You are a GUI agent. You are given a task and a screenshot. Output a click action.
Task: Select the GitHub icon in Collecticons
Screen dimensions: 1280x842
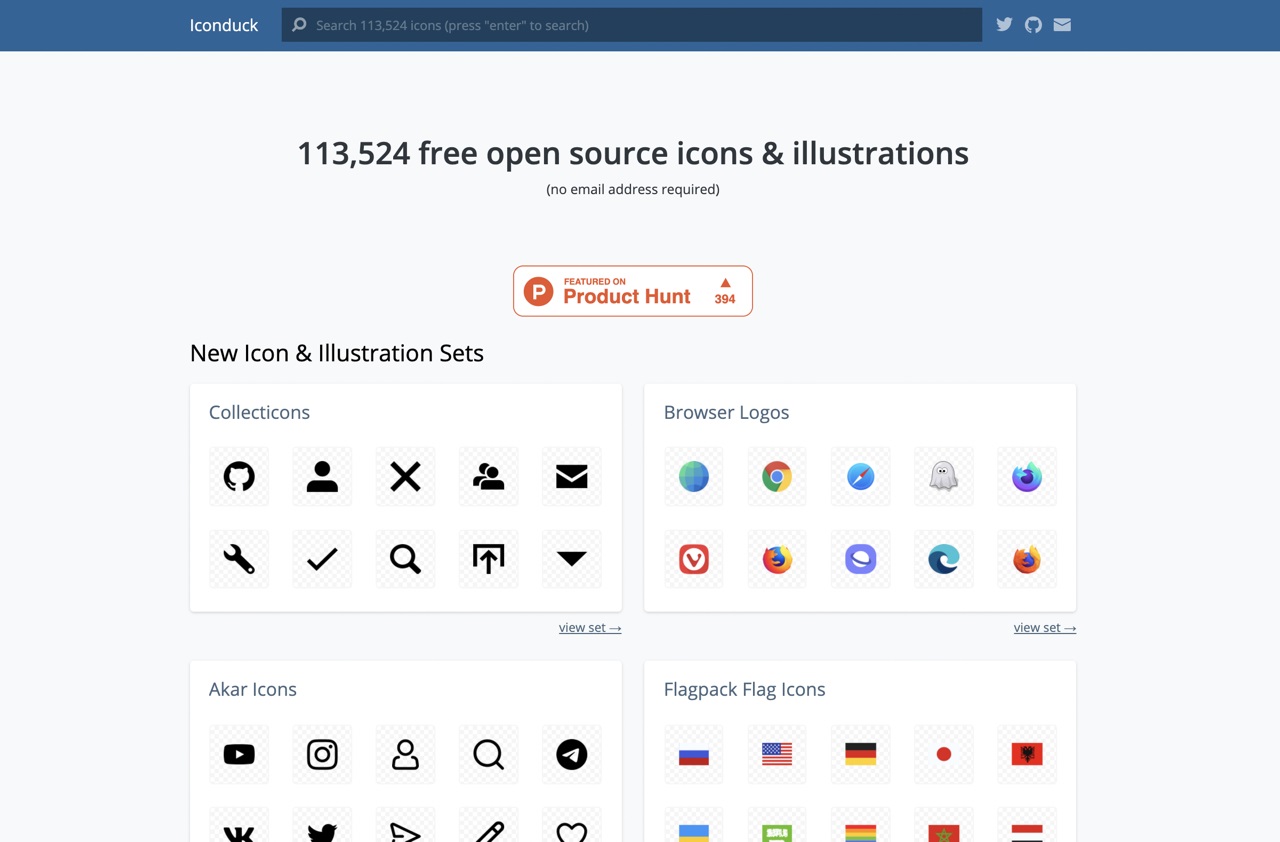point(239,476)
